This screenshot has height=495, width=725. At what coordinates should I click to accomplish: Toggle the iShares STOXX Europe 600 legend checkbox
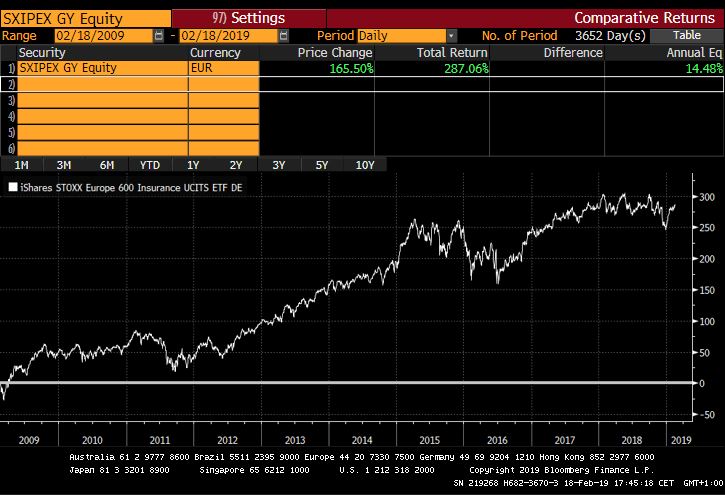[13, 187]
